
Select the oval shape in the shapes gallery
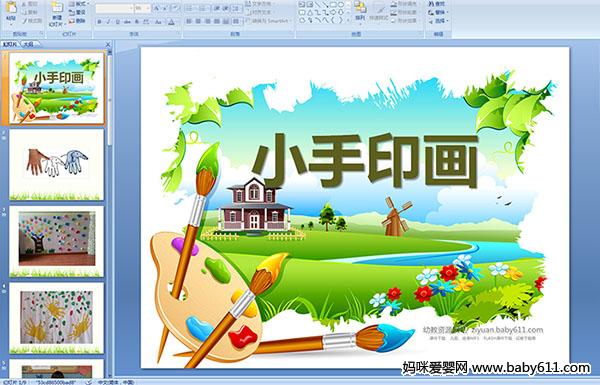pyautogui.click(x=341, y=5)
